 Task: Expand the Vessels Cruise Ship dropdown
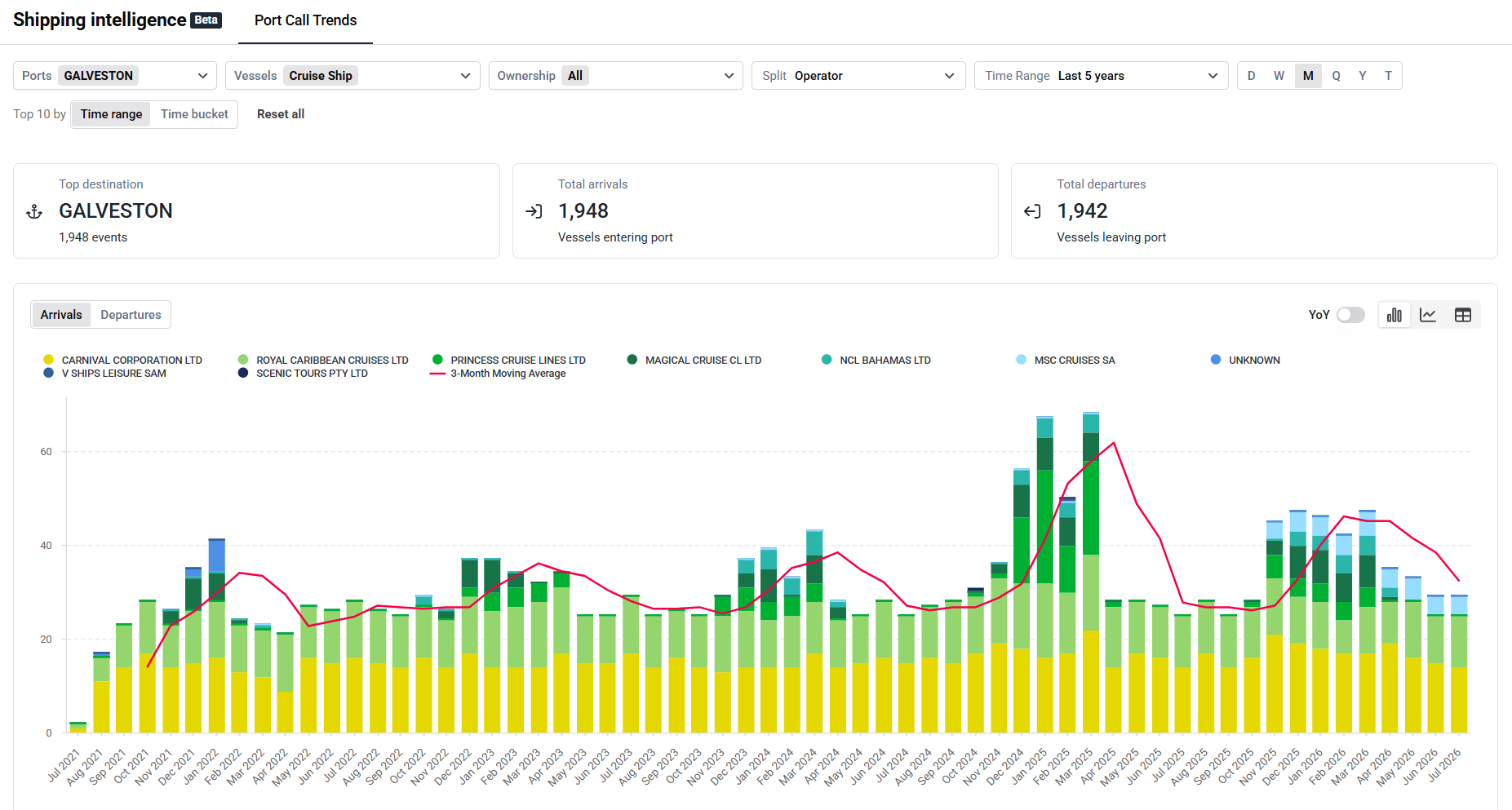click(x=353, y=76)
